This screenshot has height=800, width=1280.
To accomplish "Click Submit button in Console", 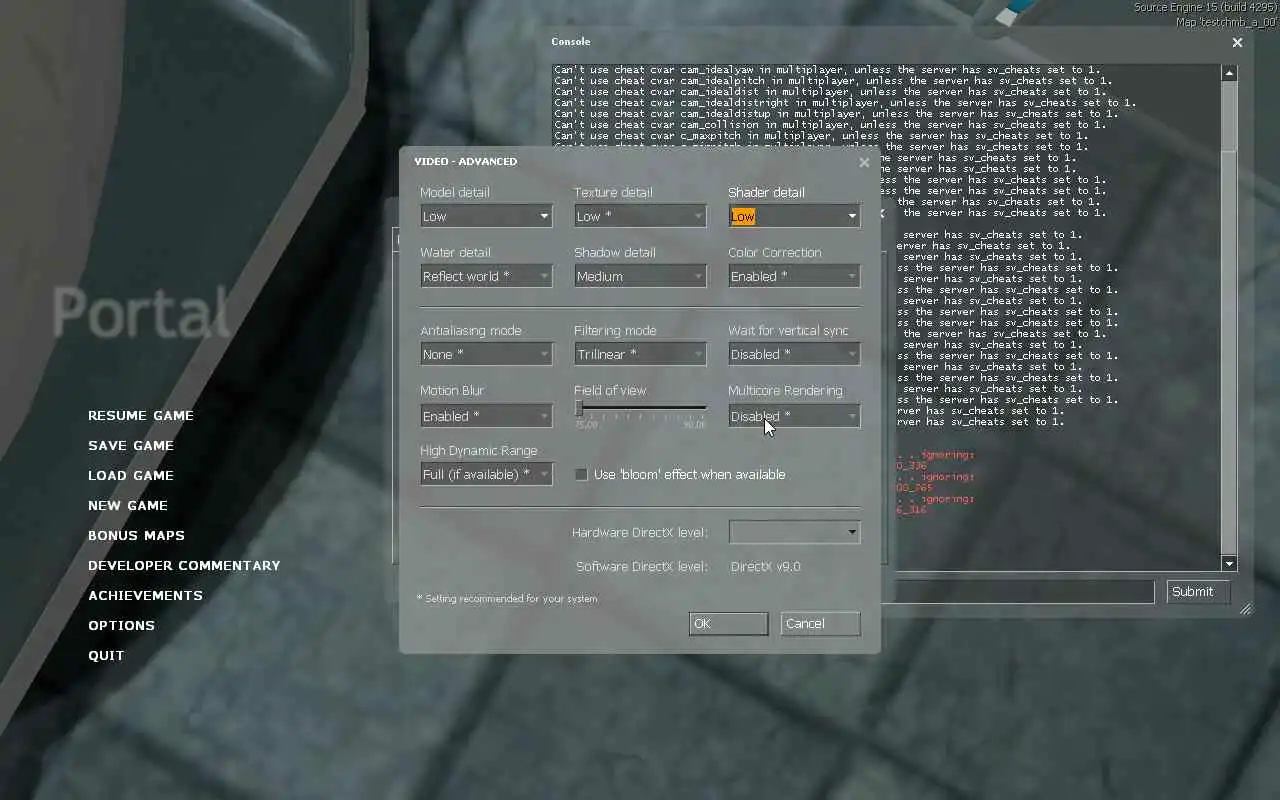I will pyautogui.click(x=1198, y=591).
